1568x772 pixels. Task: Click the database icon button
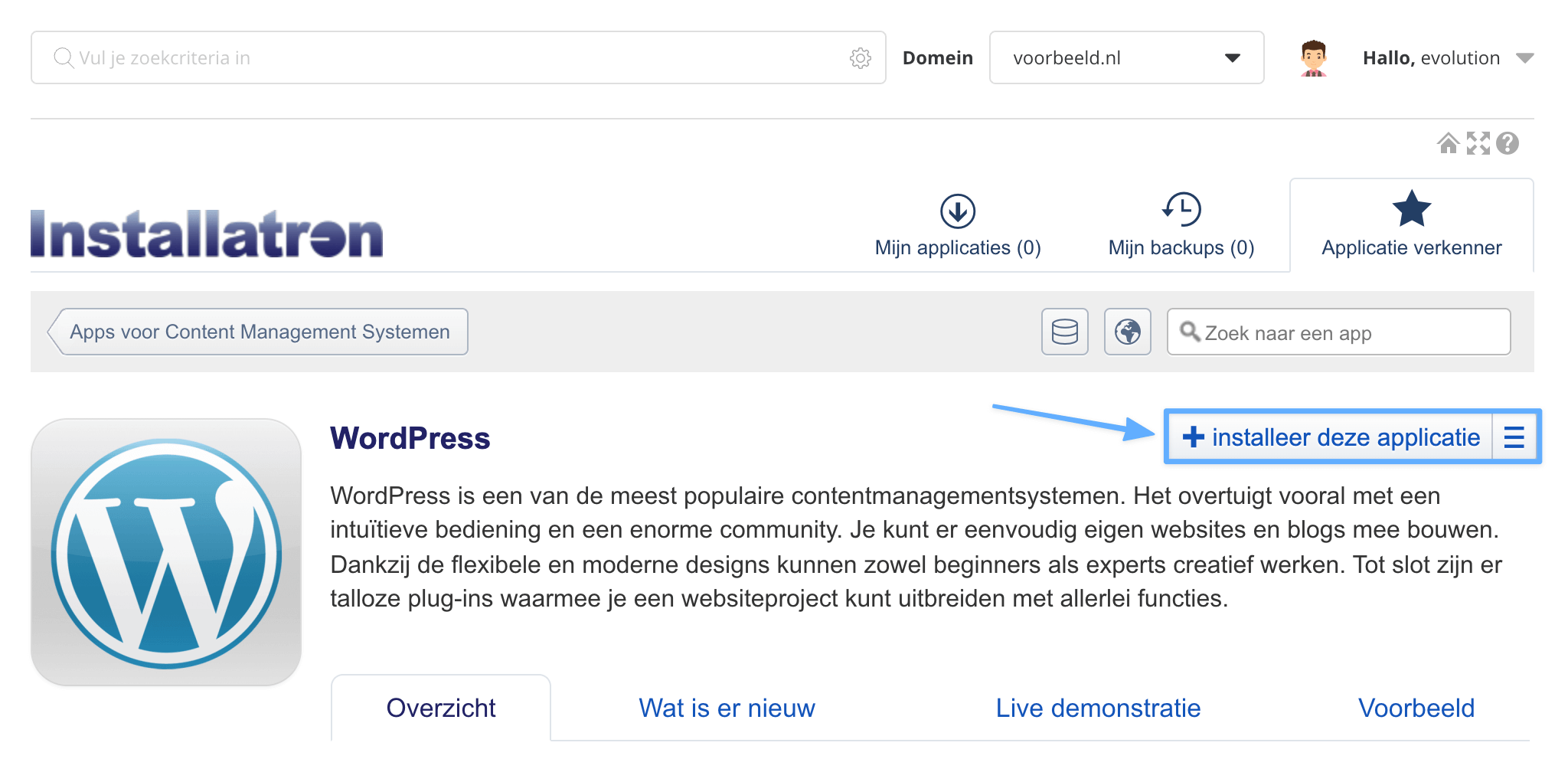click(x=1065, y=332)
